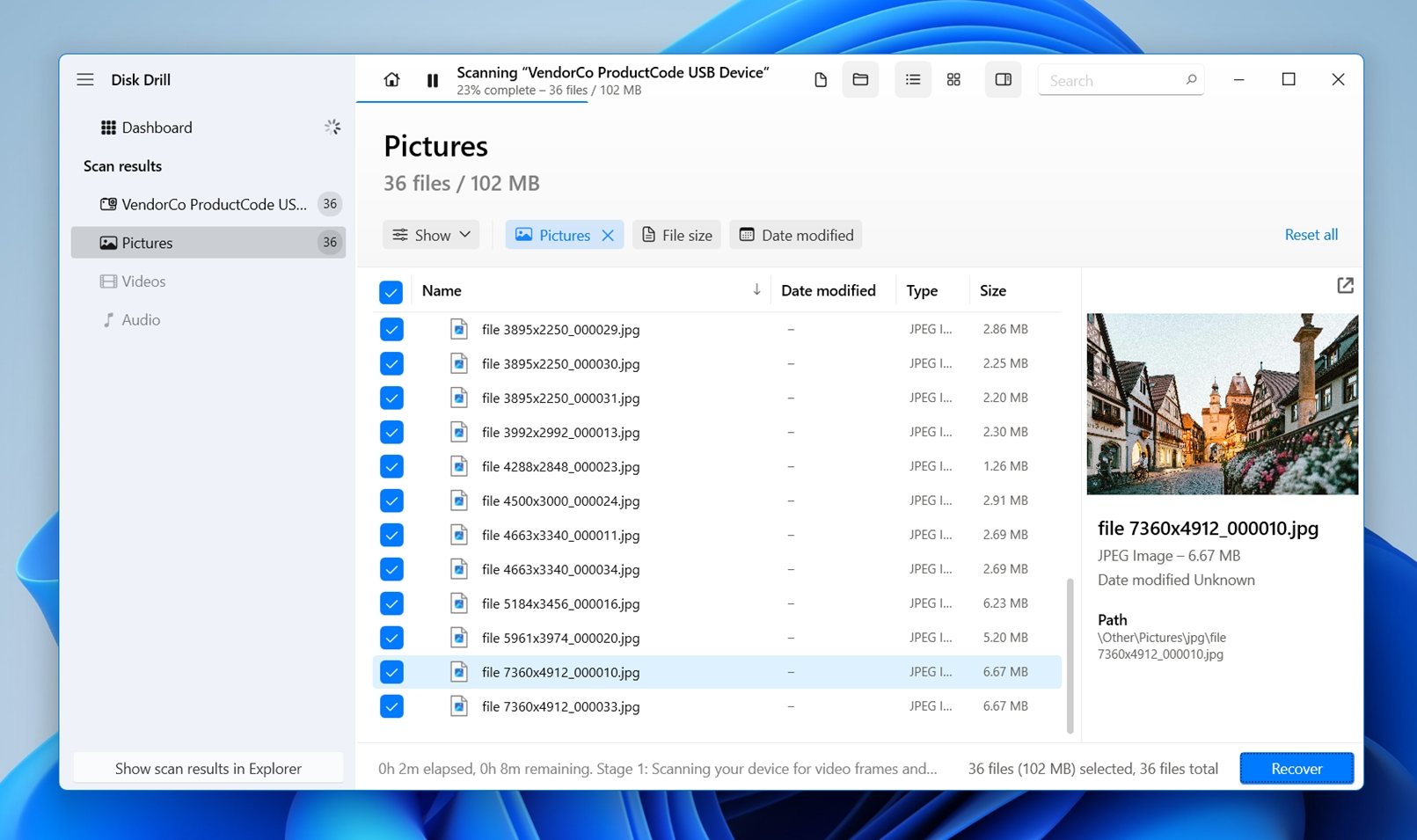
Task: Click the 36 count badge on Pictures
Action: [x=330, y=243]
